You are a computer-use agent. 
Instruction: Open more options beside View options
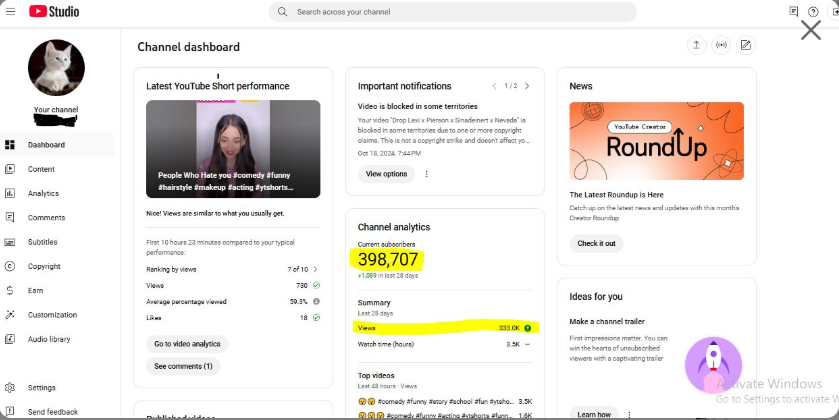point(426,174)
